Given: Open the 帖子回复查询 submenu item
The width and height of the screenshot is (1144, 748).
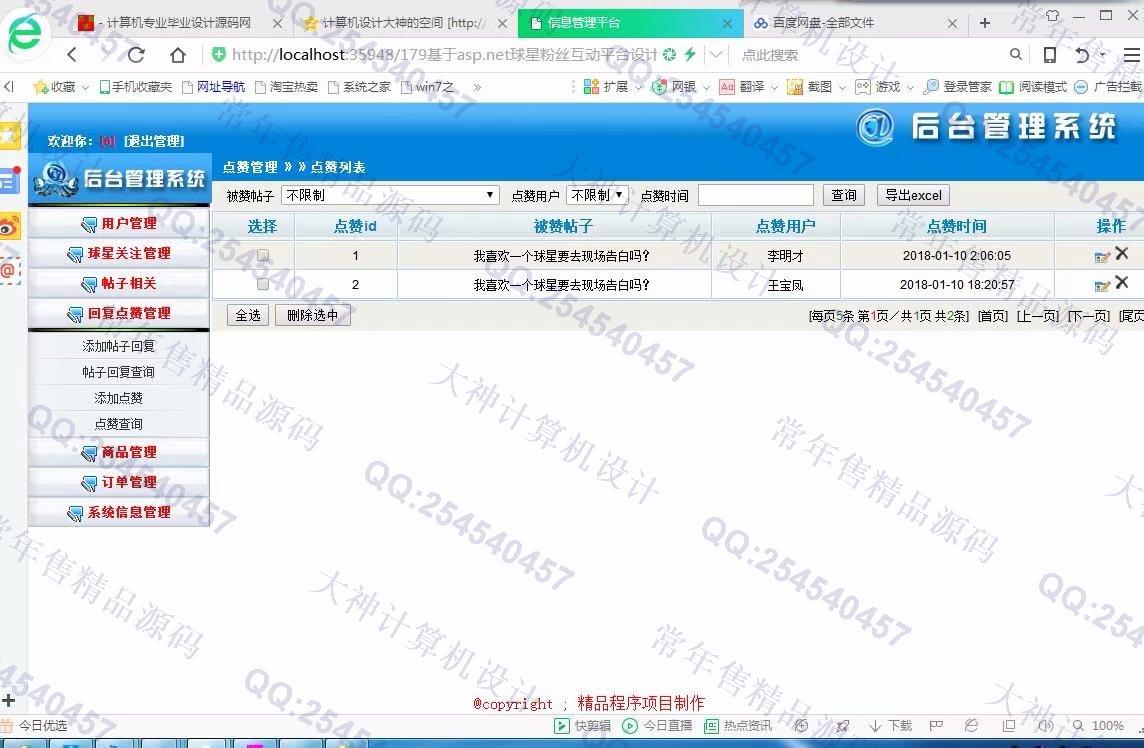Looking at the screenshot, I should (118, 372).
